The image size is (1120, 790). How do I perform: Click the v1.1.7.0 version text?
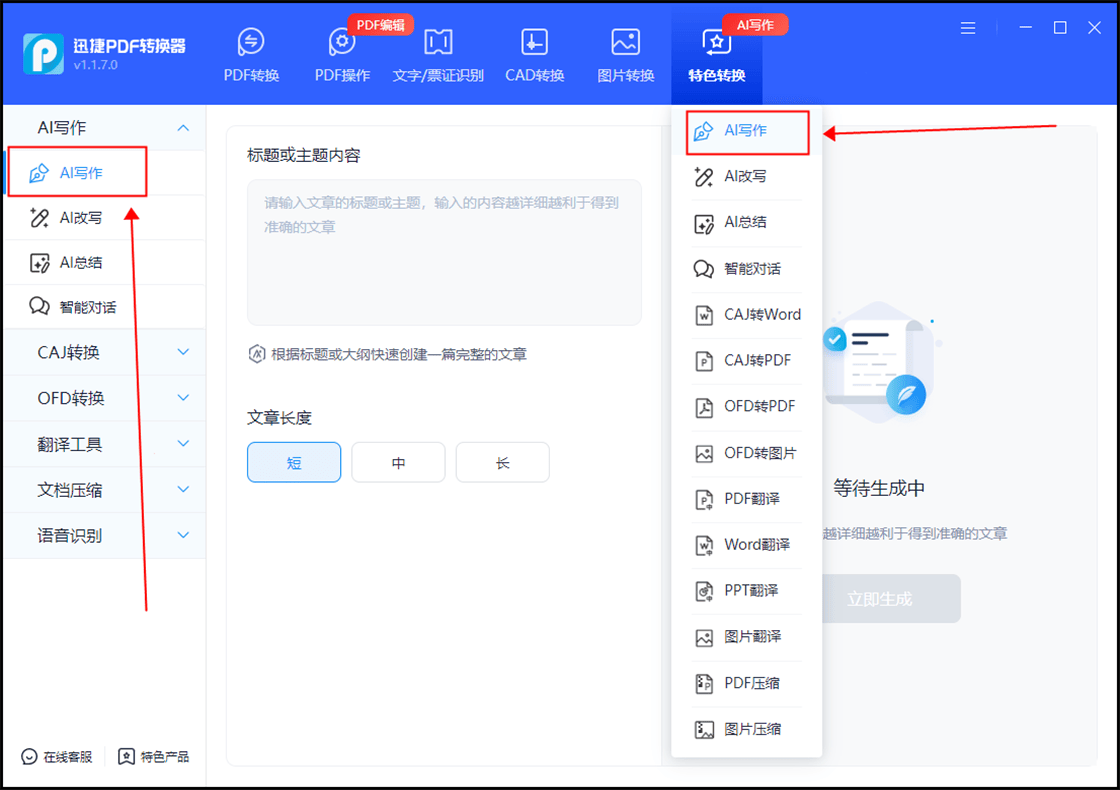(96, 65)
